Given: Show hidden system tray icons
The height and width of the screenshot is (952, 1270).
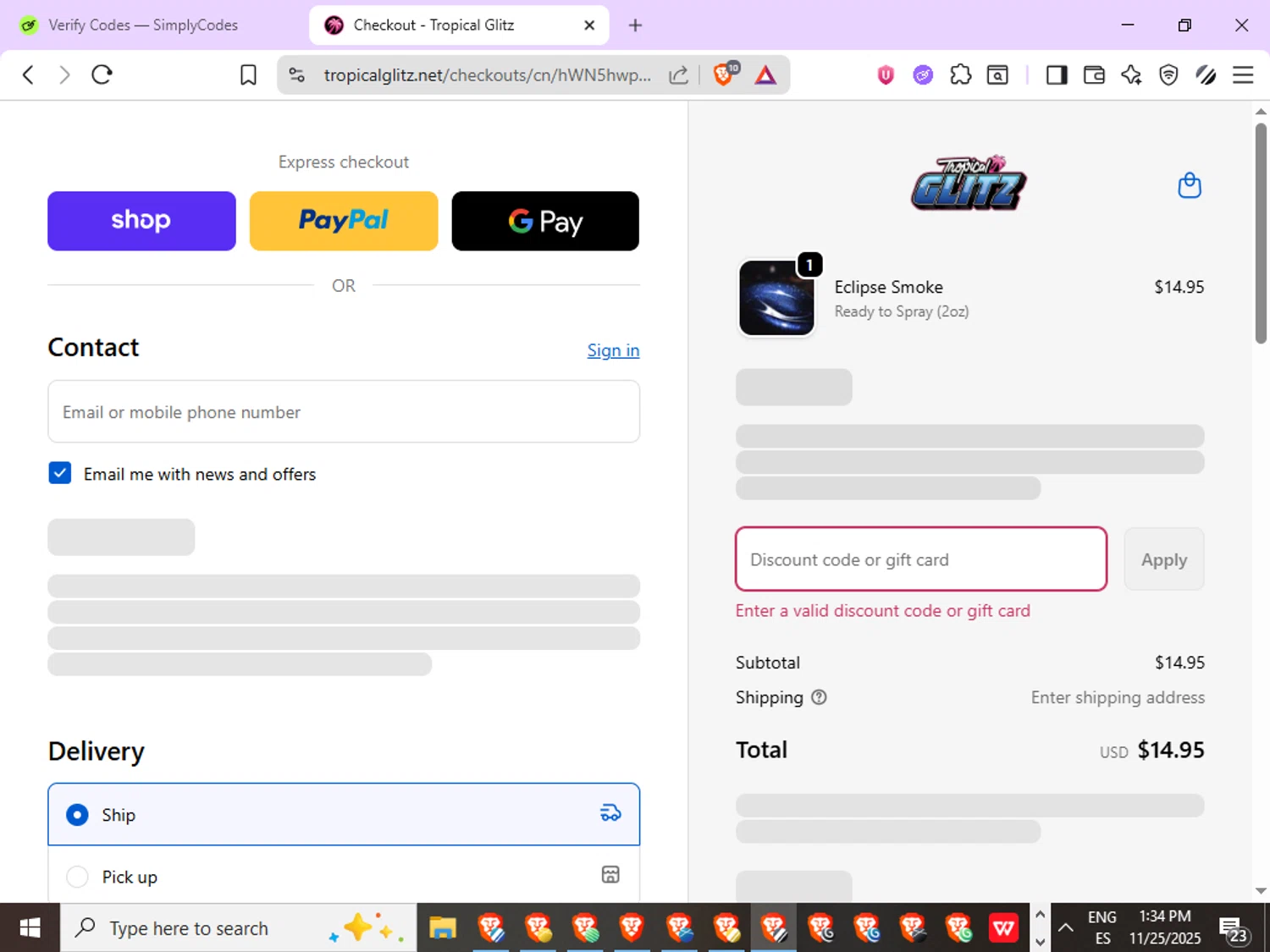Looking at the screenshot, I should pos(1066,928).
